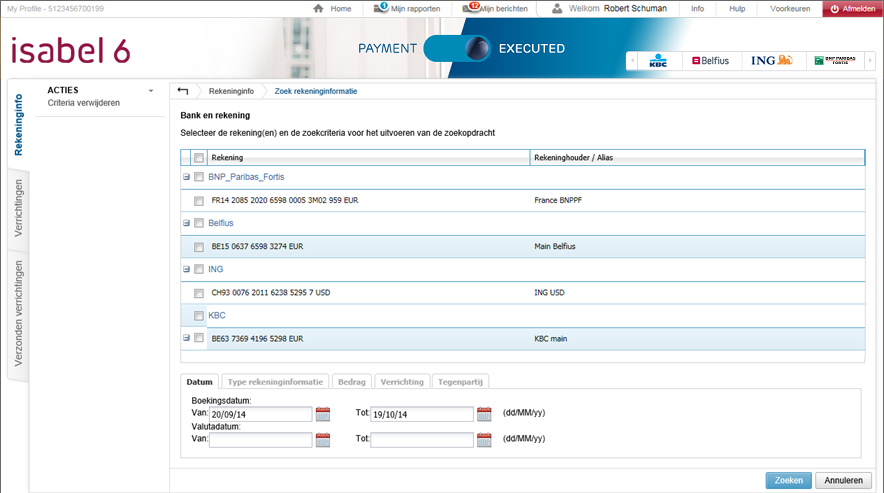This screenshot has width=884, height=493.
Task: Tick the BNP_Paribas_Fortis group checkbox
Action: pyautogui.click(x=199, y=177)
